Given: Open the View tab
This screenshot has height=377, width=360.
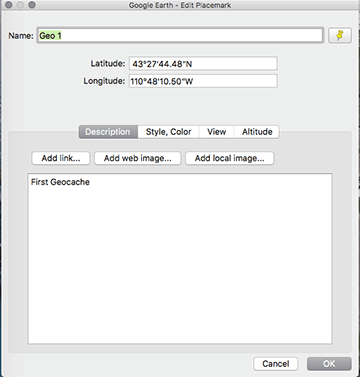Looking at the screenshot, I should point(216,132).
